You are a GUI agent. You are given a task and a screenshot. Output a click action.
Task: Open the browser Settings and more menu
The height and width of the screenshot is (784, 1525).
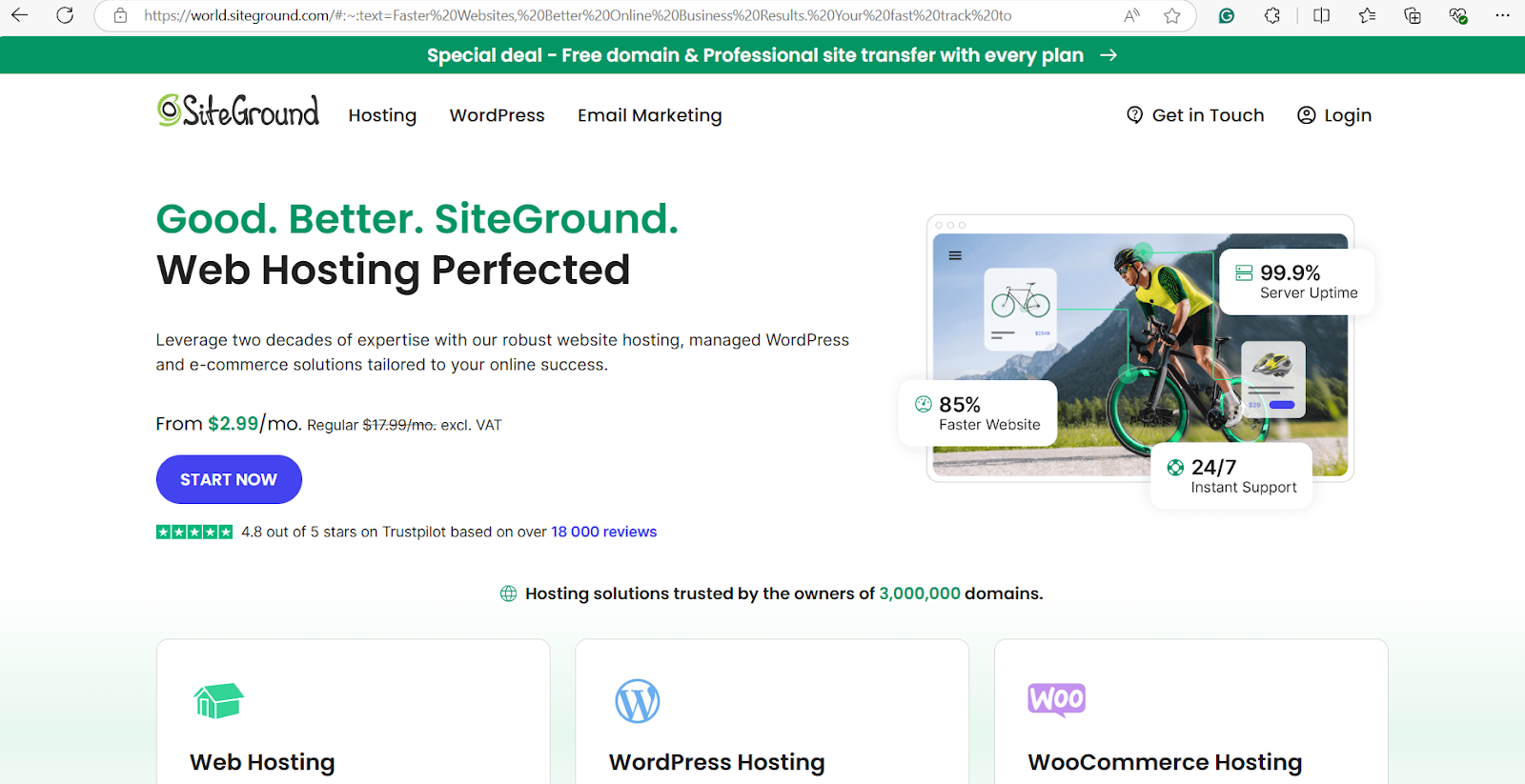click(1503, 15)
